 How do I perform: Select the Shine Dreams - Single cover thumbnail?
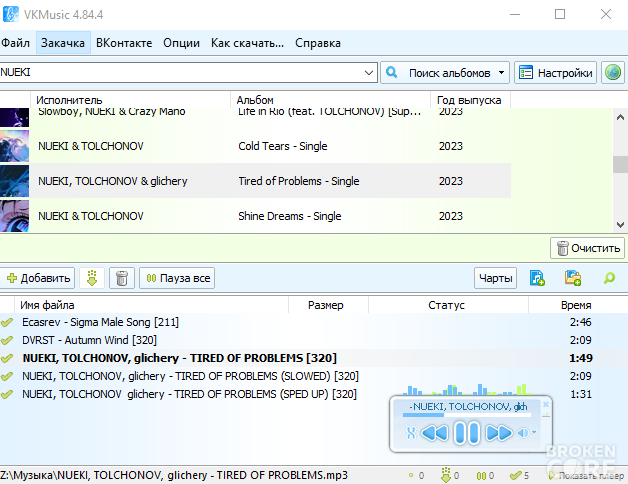pyautogui.click(x=14, y=216)
